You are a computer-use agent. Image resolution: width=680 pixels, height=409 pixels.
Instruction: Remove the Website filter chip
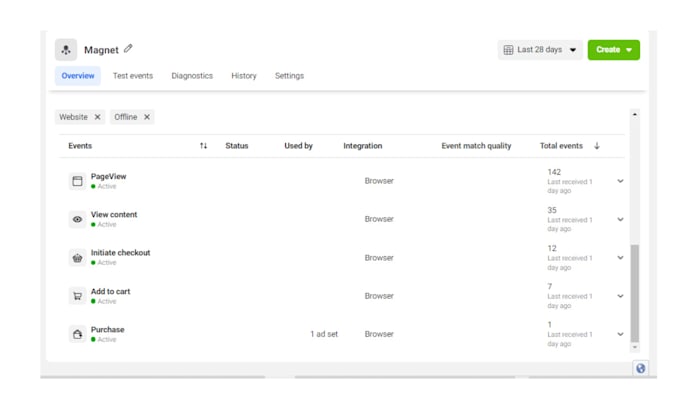(98, 117)
